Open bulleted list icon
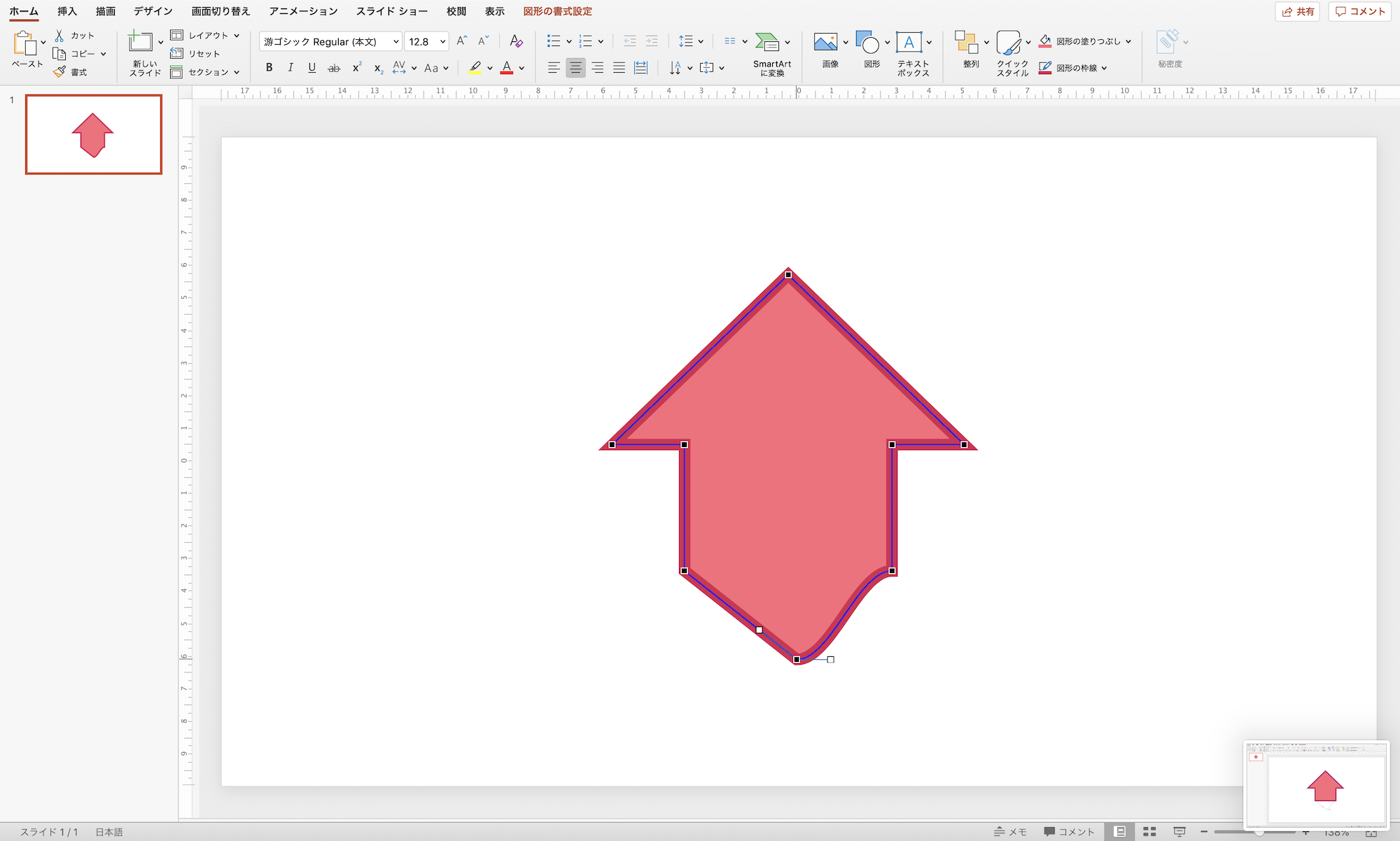This screenshot has width=1400, height=841. [554, 41]
